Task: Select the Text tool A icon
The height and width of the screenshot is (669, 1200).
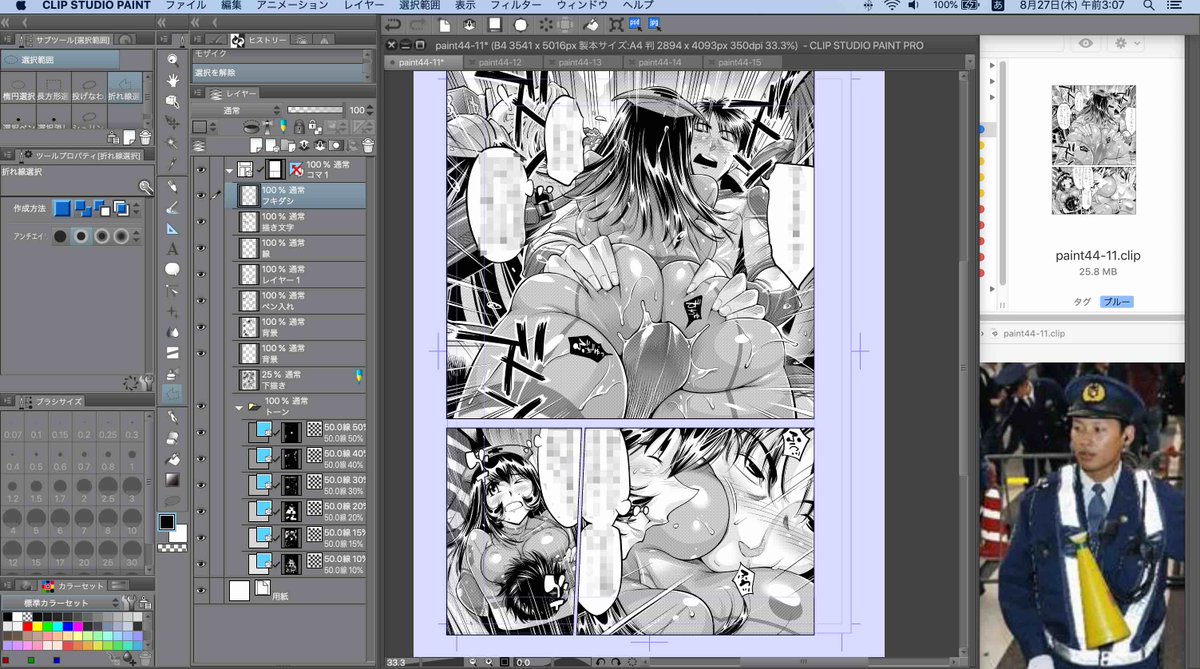Action: coord(172,249)
